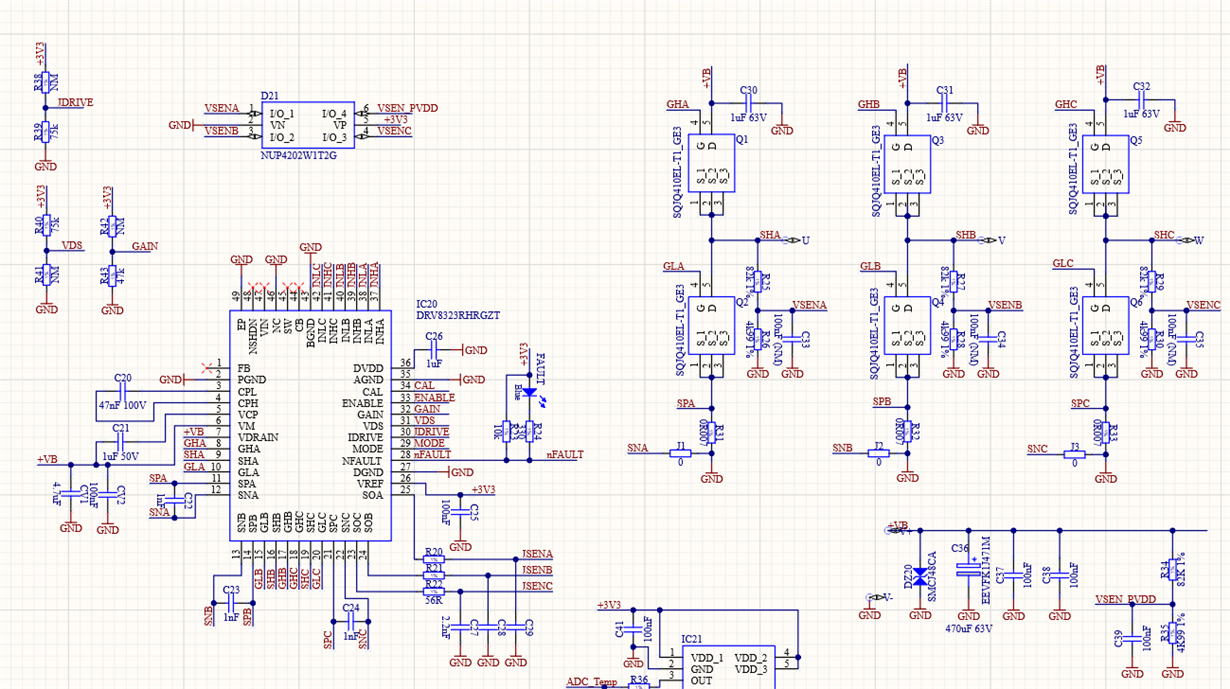The height and width of the screenshot is (689, 1230).
Task: Select jumper J1 on SNA line
Action: point(681,453)
